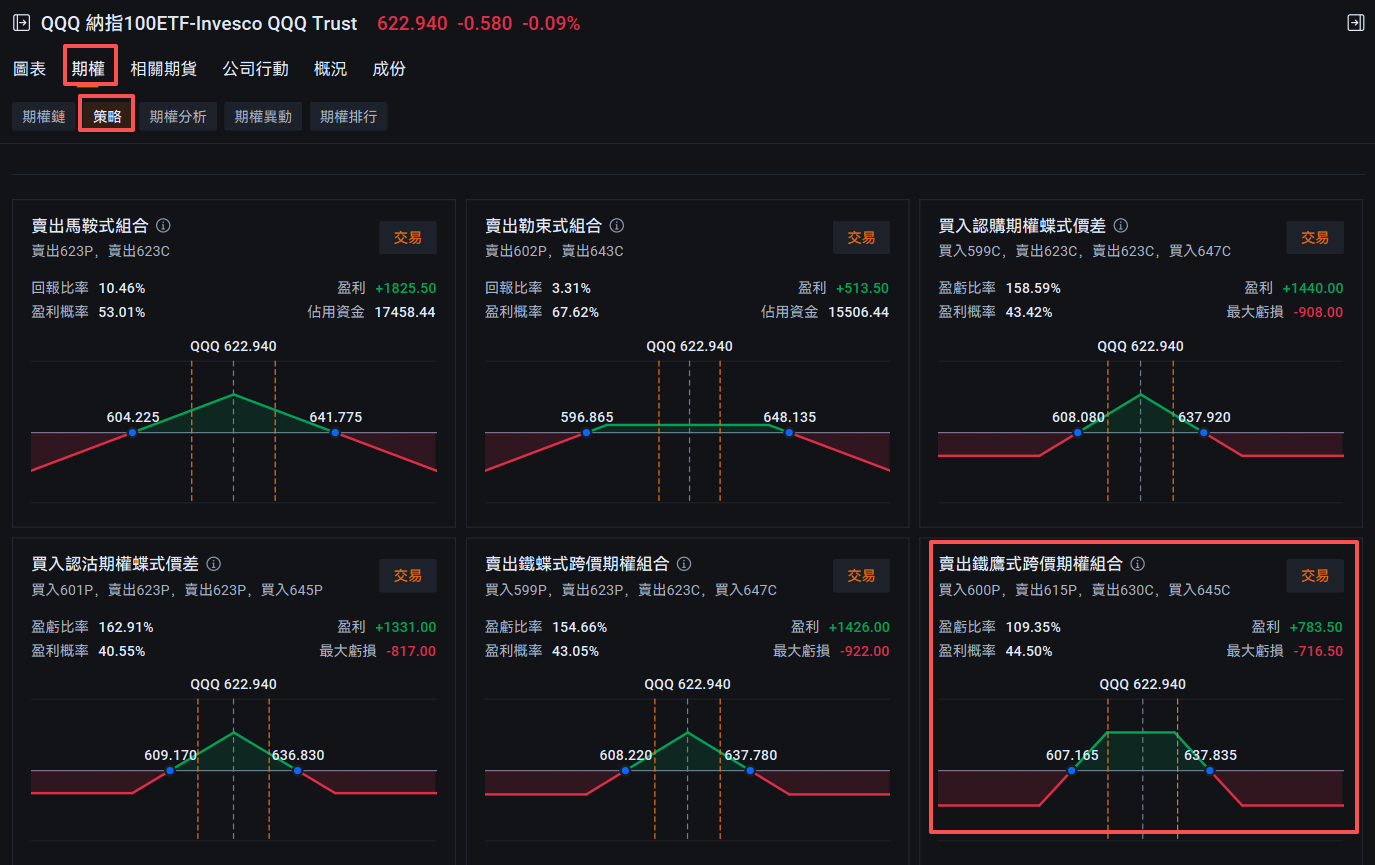
Task: Open info icon for 買入認購期權蝶式價差
Action: coord(1121,226)
